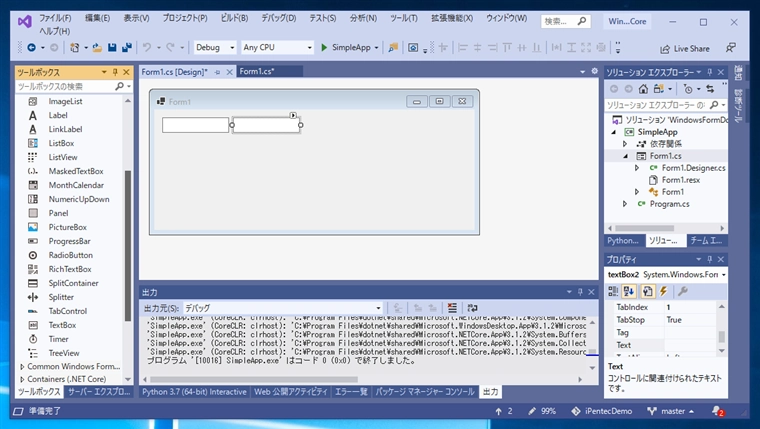Click the Navigate Backward arrow icon
Screen dimensions: 760x429
tap(32, 48)
